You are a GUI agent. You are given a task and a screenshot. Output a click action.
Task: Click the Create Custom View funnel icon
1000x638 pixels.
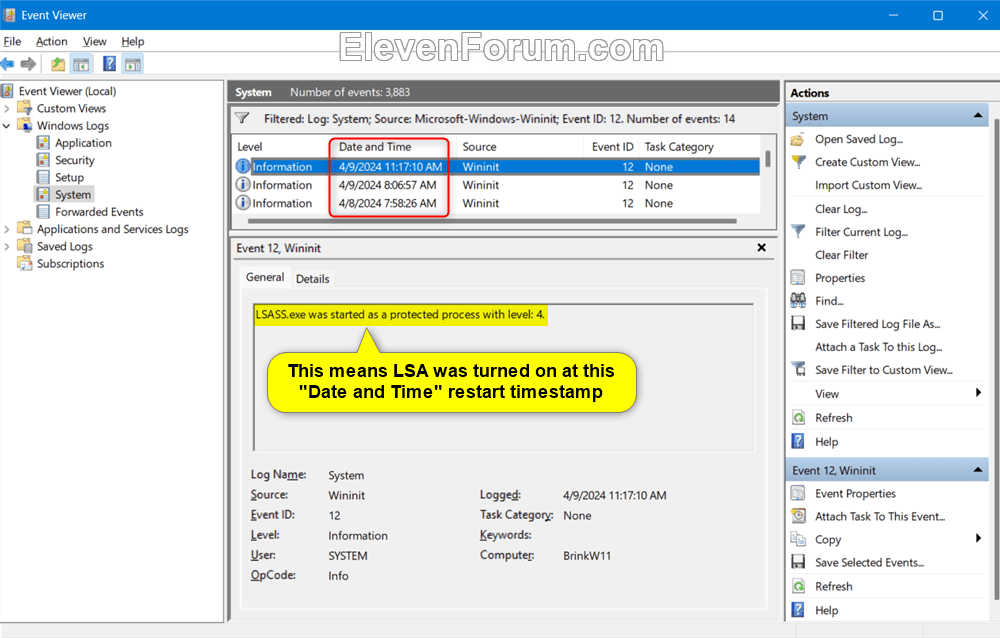pyautogui.click(x=798, y=162)
